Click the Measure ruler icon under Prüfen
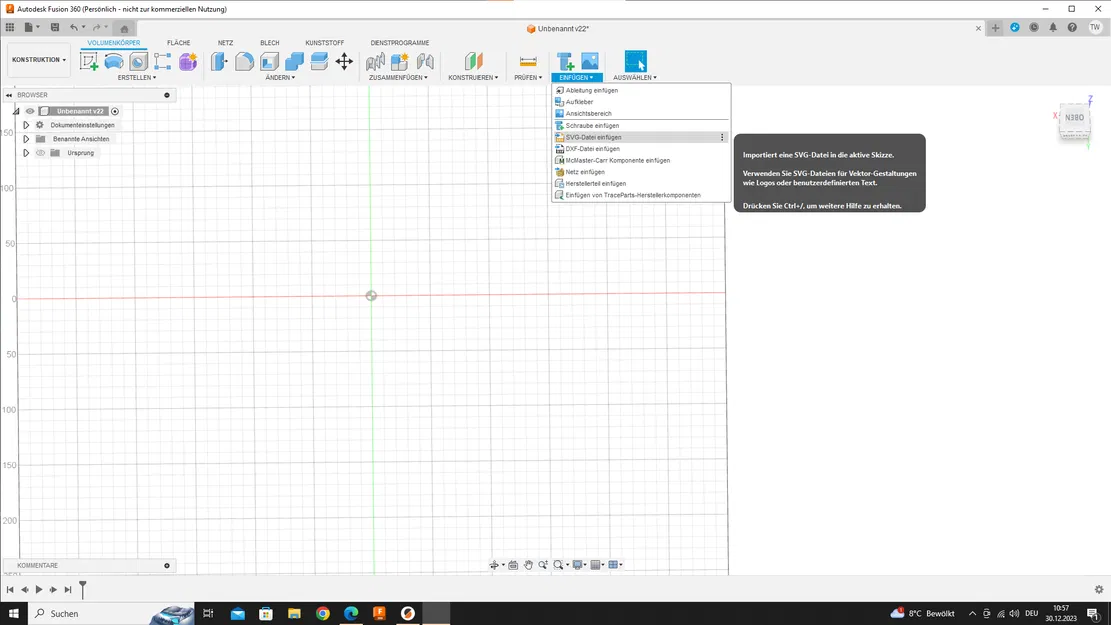The width and height of the screenshot is (1111, 625). tap(528, 62)
